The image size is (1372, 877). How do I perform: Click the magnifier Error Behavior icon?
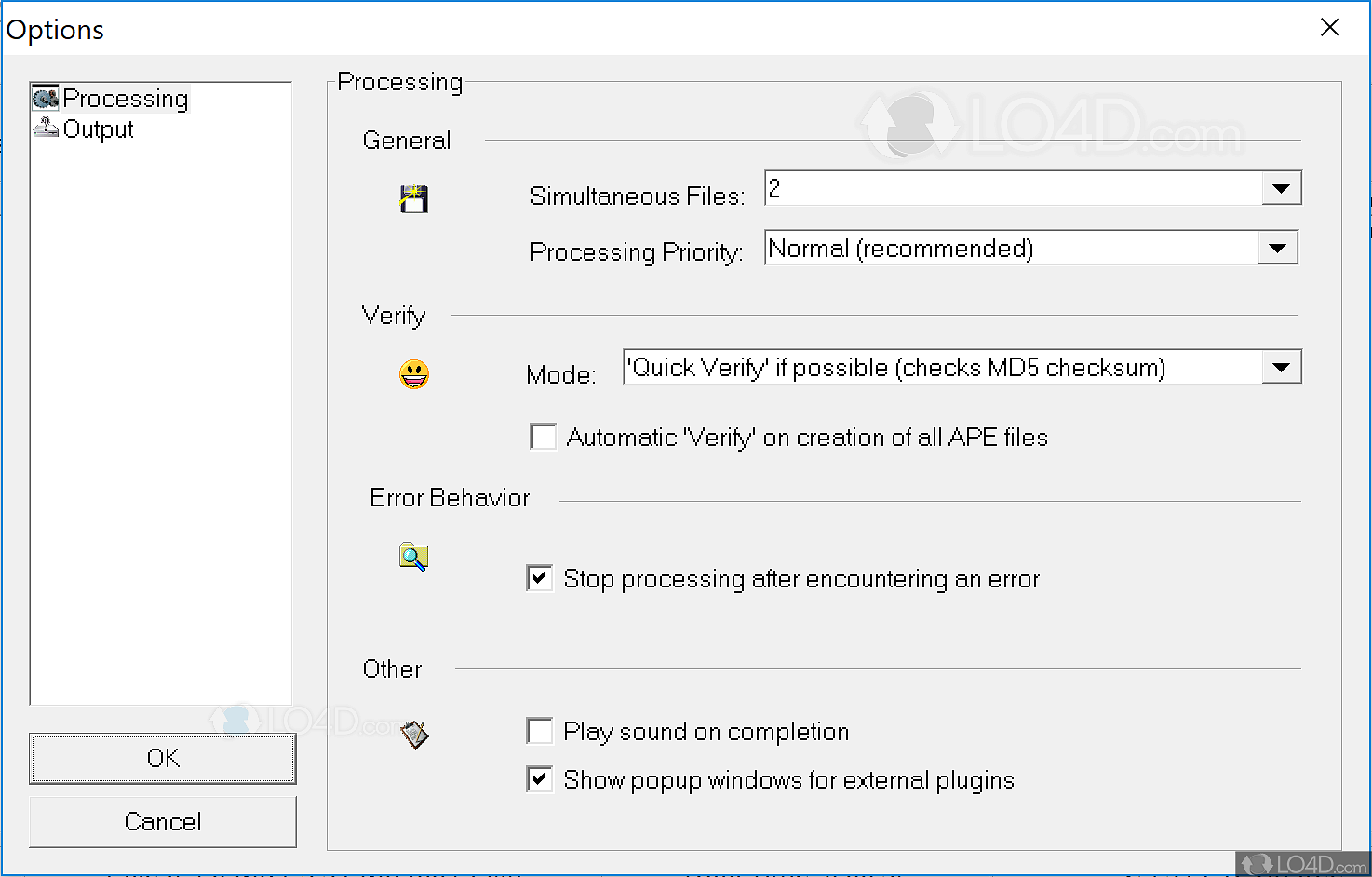click(413, 557)
